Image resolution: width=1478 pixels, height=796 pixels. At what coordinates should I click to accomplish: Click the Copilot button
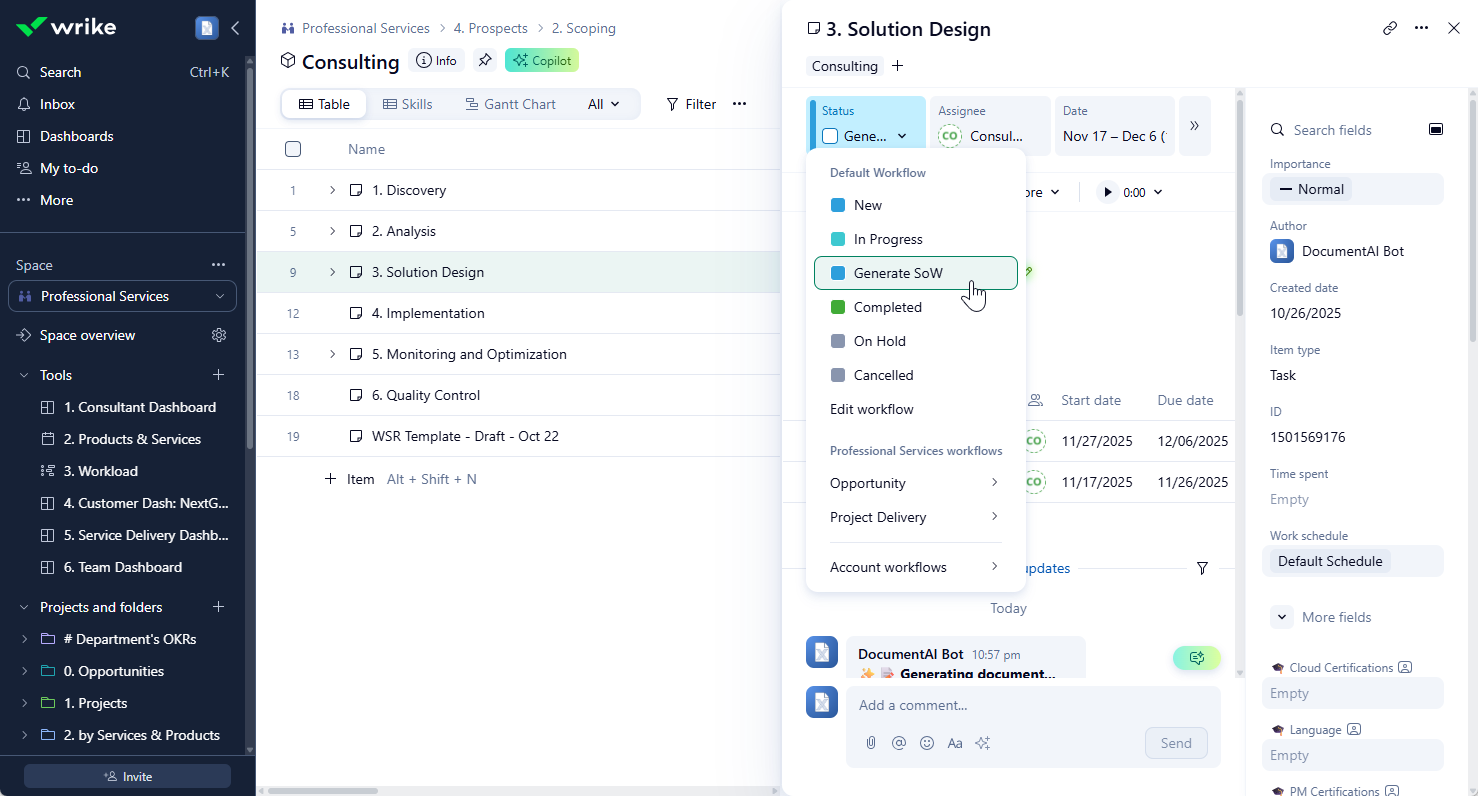542,61
